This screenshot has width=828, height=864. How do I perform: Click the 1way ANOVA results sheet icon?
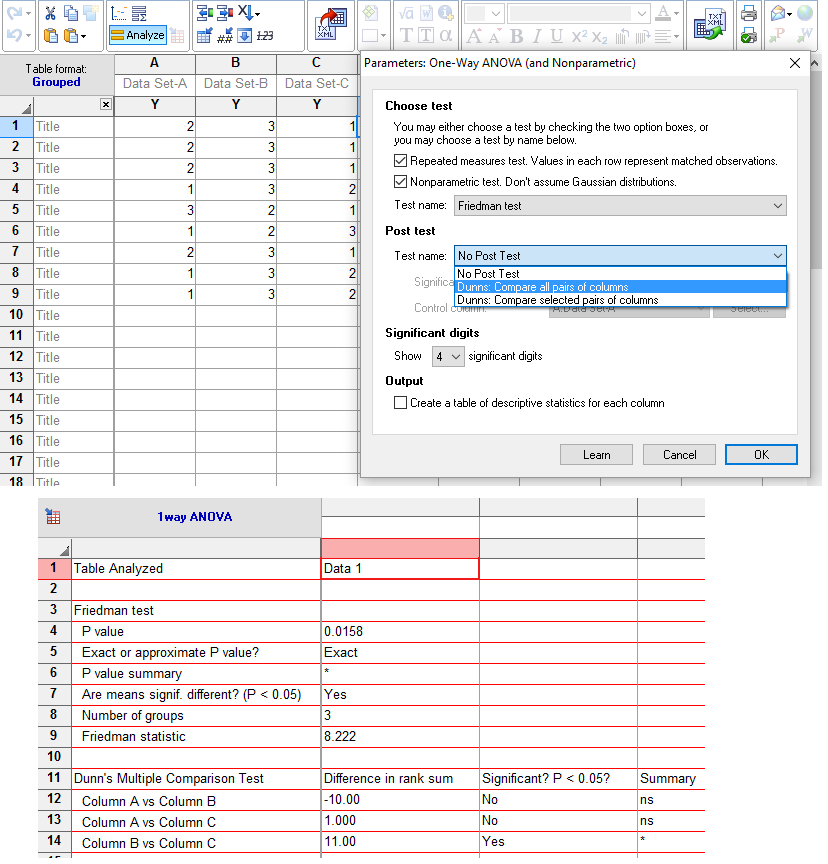click(x=53, y=517)
